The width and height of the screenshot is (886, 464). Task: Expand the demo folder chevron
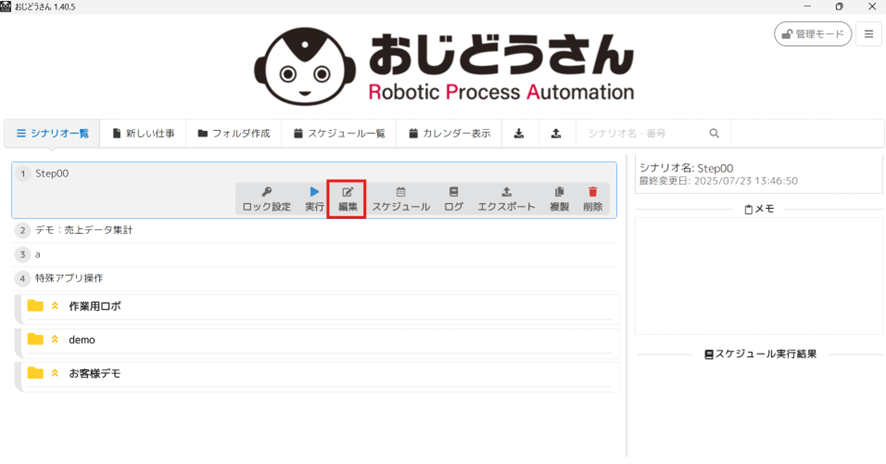point(55,339)
